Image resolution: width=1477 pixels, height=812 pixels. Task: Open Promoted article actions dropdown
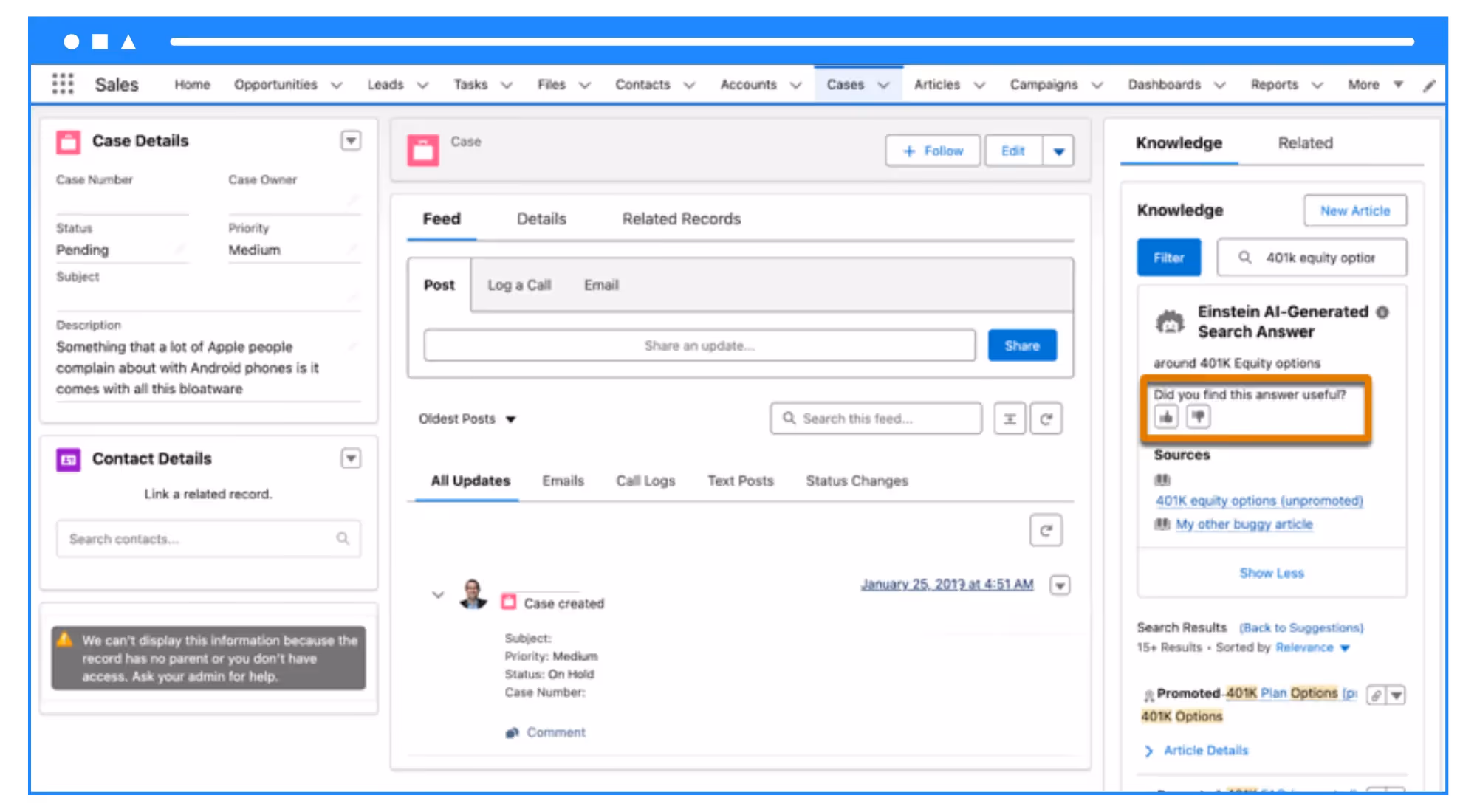click(1396, 695)
